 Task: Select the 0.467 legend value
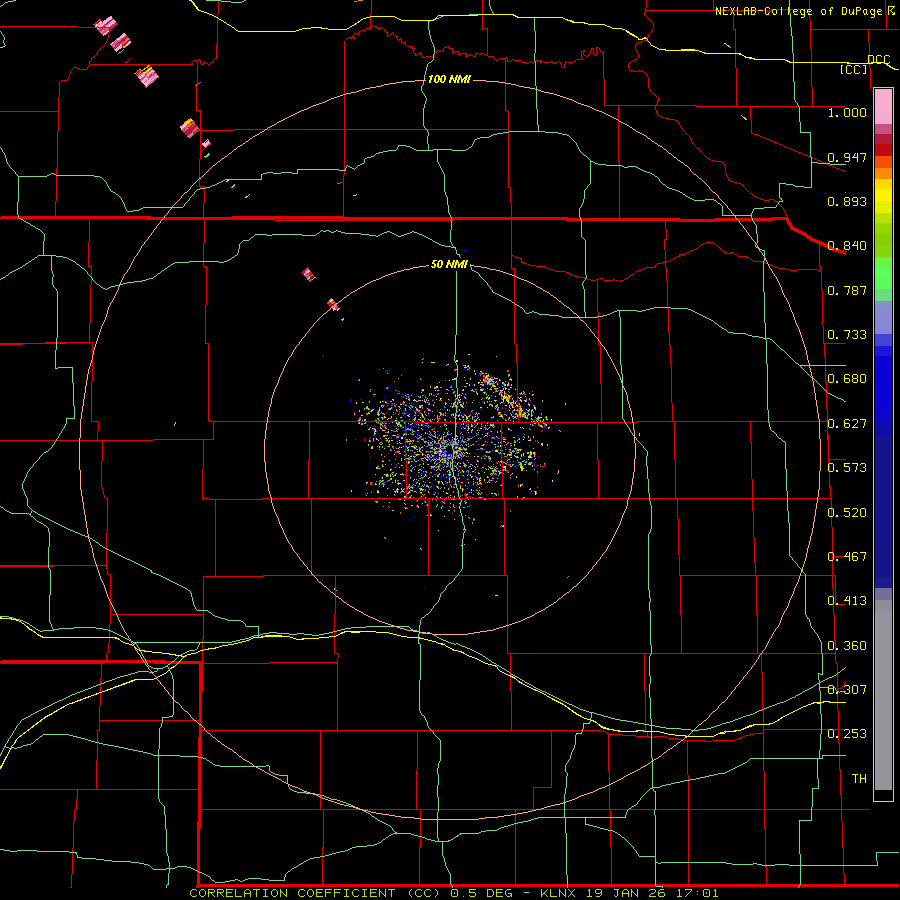(x=847, y=557)
